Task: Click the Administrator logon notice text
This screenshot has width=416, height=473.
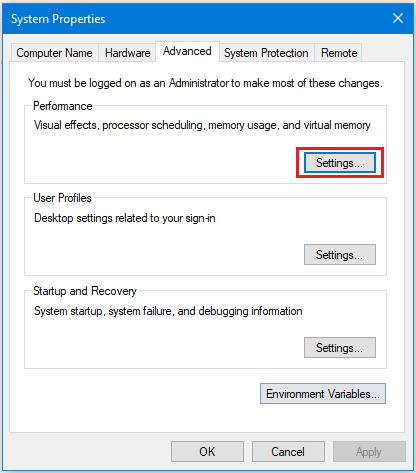Action: [x=205, y=83]
